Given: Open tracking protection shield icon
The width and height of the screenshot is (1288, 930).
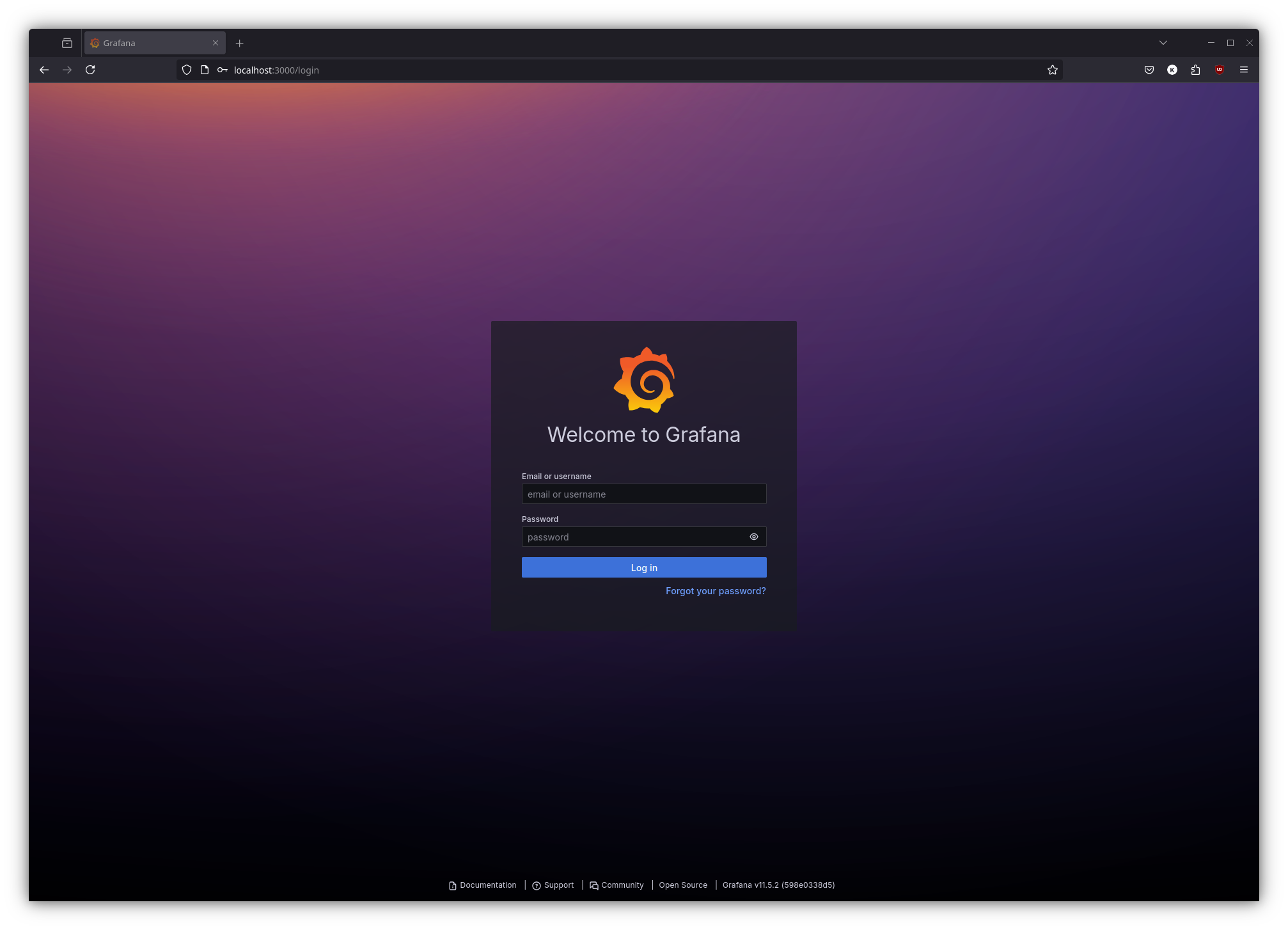Looking at the screenshot, I should (187, 70).
